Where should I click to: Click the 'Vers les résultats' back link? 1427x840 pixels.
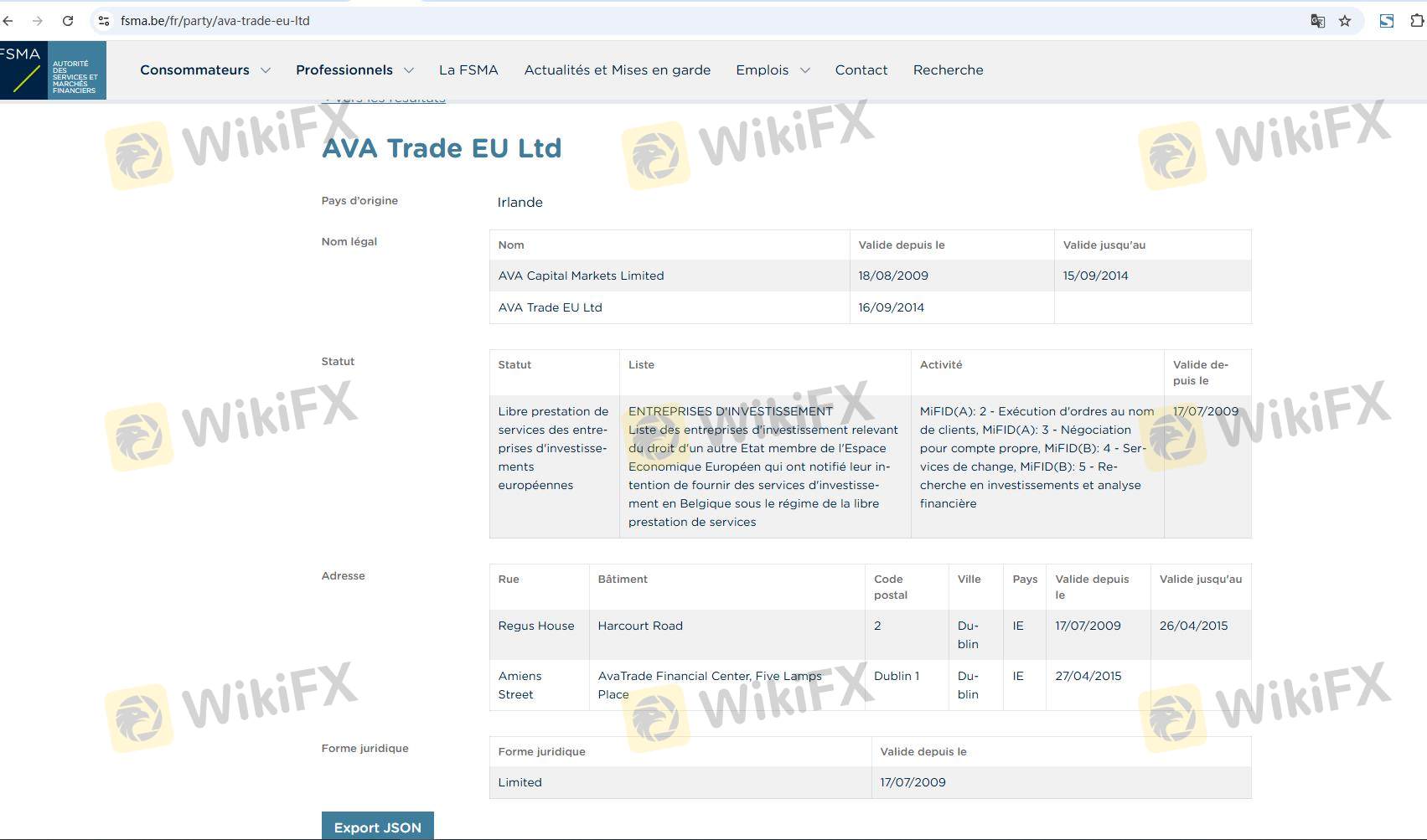tap(385, 100)
